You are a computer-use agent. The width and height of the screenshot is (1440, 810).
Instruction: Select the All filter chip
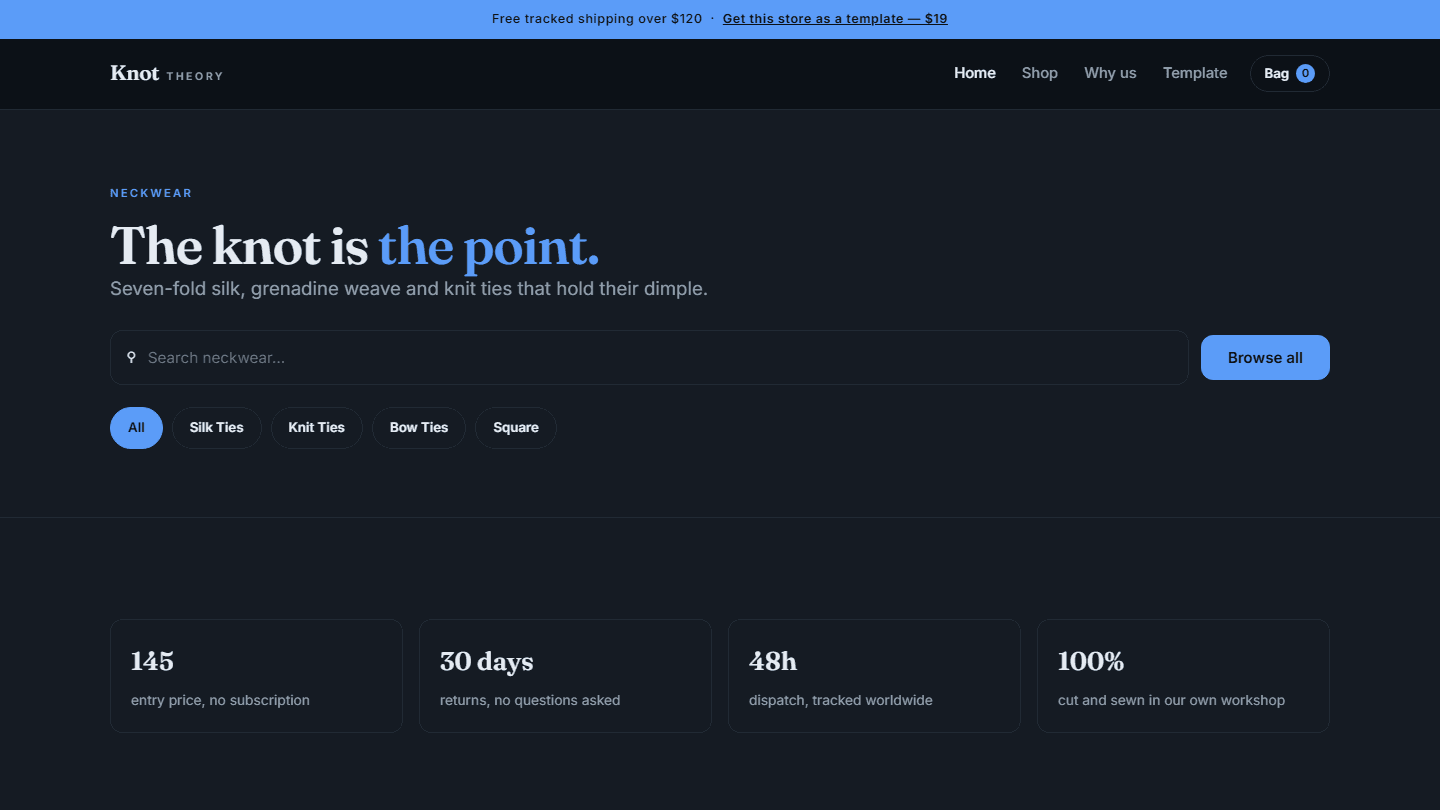(x=136, y=428)
